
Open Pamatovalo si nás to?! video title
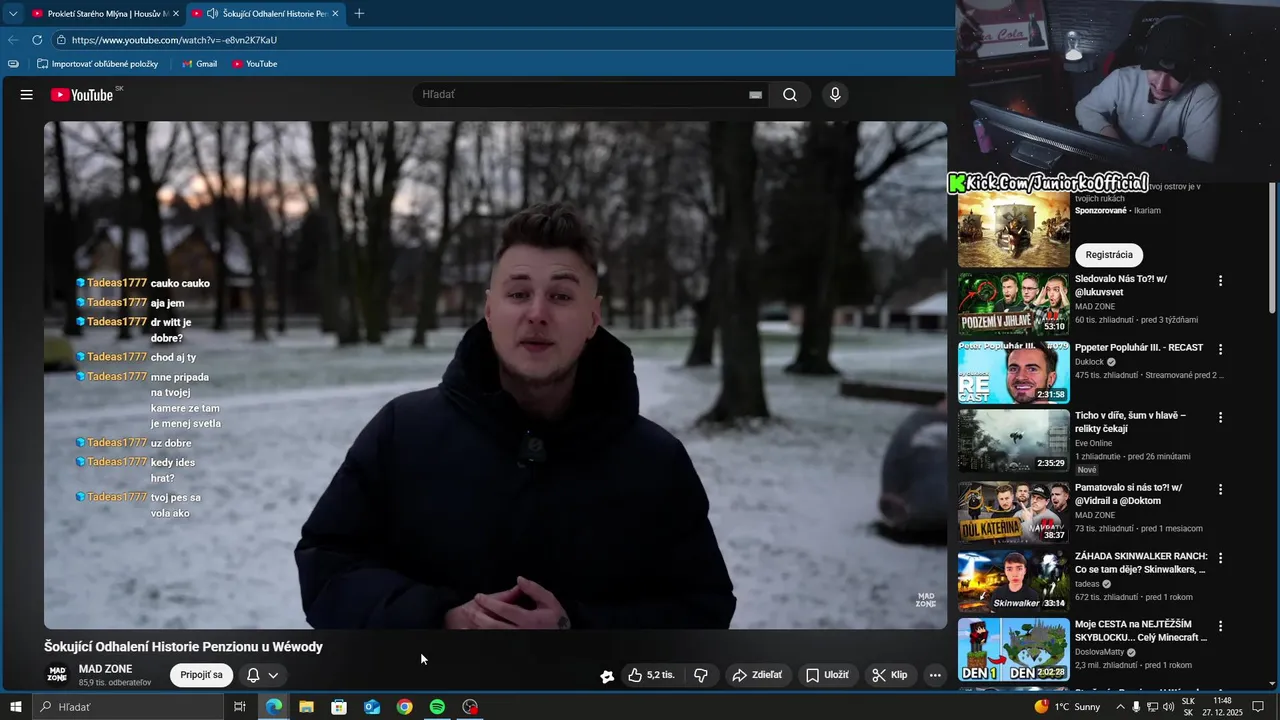[x=1128, y=494]
